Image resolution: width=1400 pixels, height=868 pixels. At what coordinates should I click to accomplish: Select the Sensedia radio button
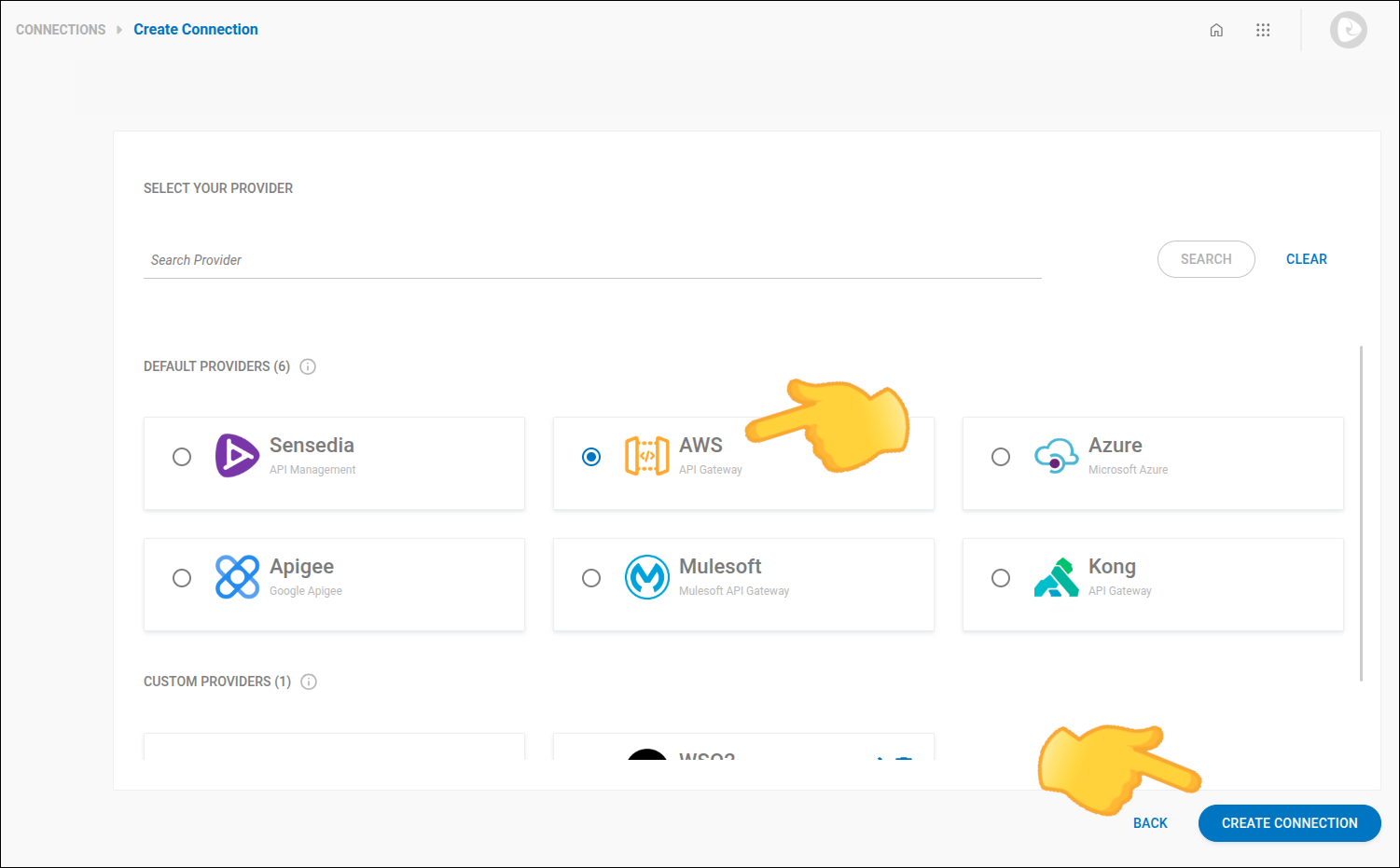click(182, 457)
